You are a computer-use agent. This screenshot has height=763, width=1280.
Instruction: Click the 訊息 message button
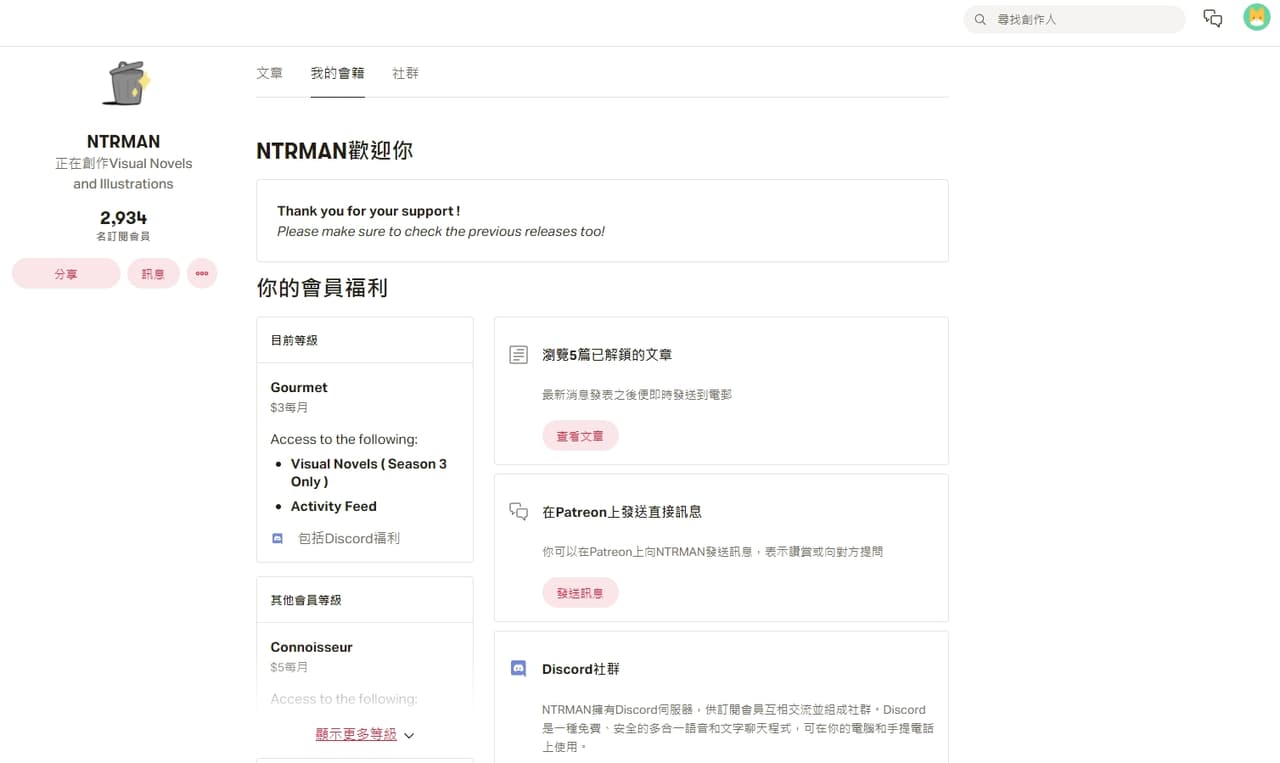click(x=153, y=273)
